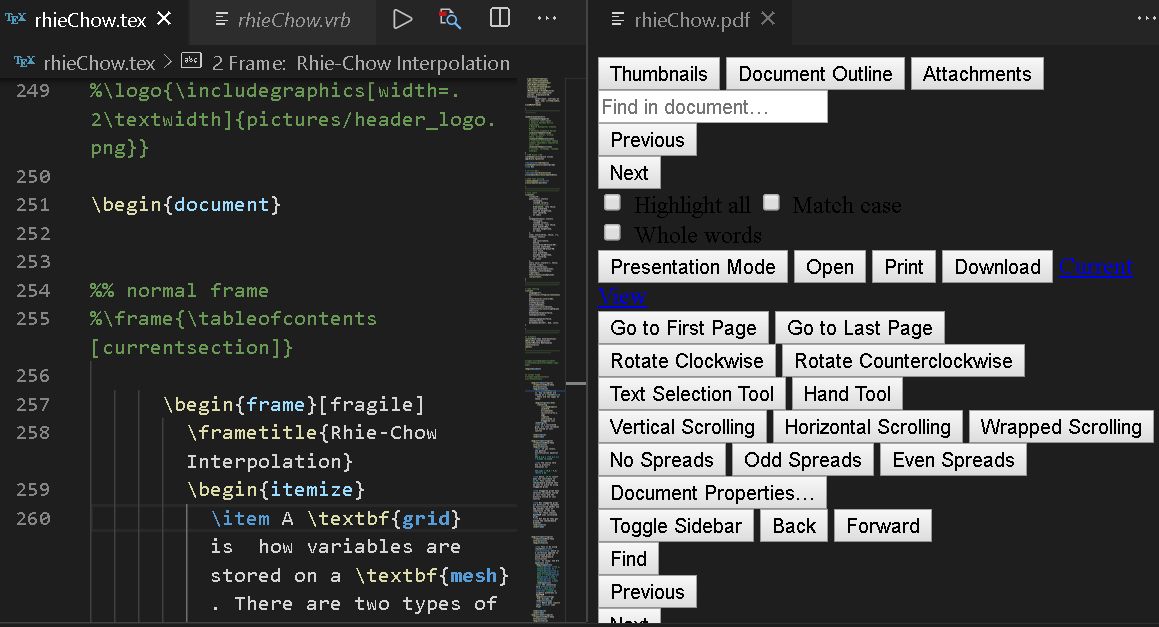This screenshot has width=1159, height=627.
Task: Choose No Spreads
Action: pos(662,460)
